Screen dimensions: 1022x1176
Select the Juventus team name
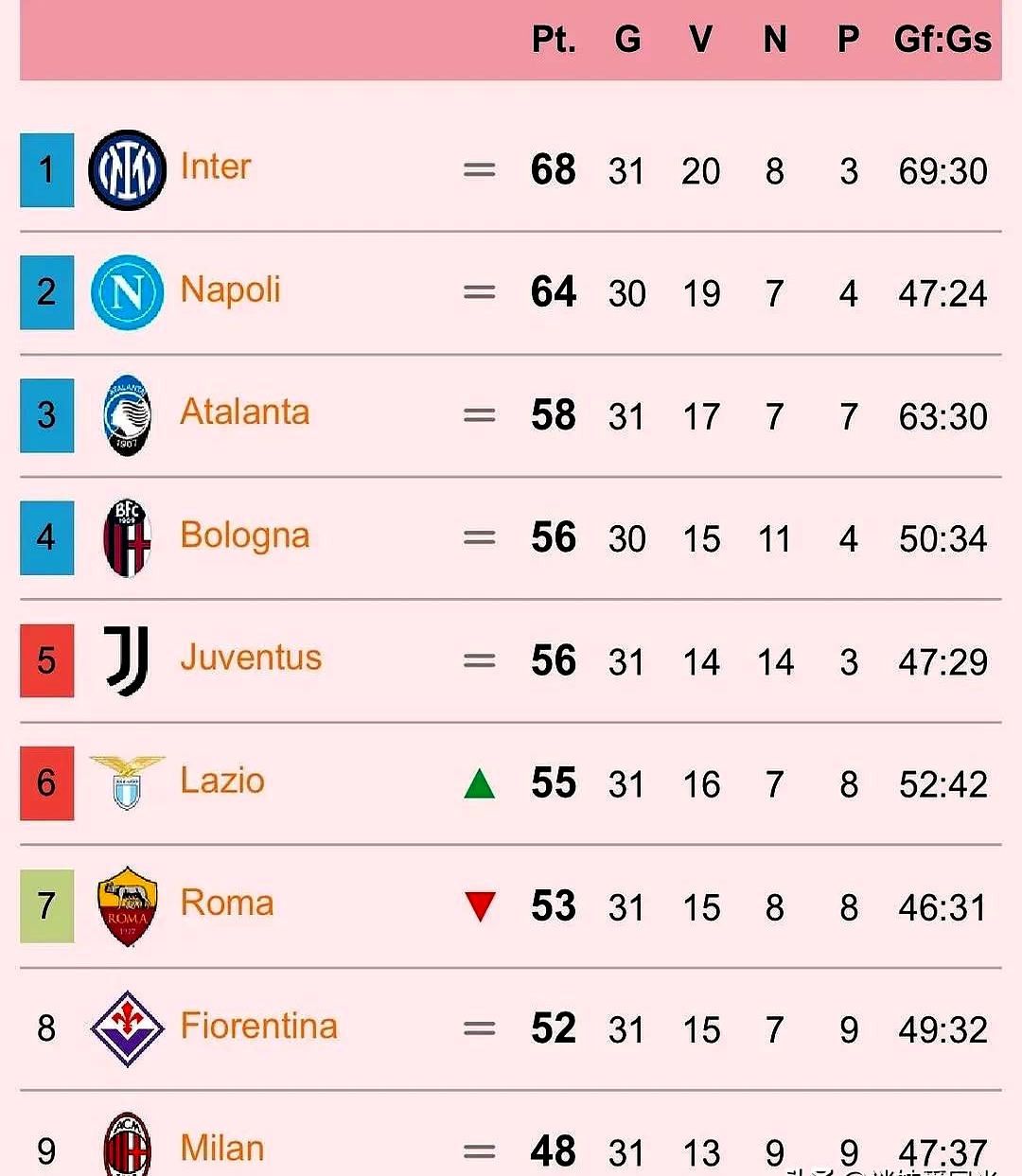[x=251, y=658]
